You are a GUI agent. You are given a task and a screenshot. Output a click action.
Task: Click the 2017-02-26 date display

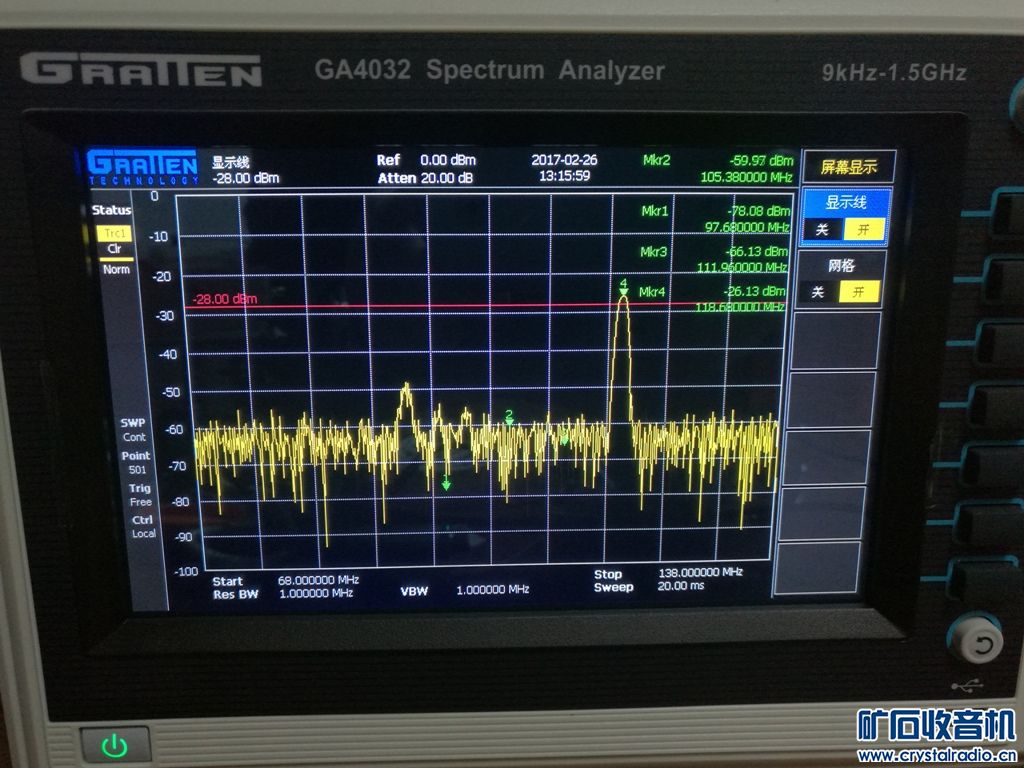click(x=564, y=160)
